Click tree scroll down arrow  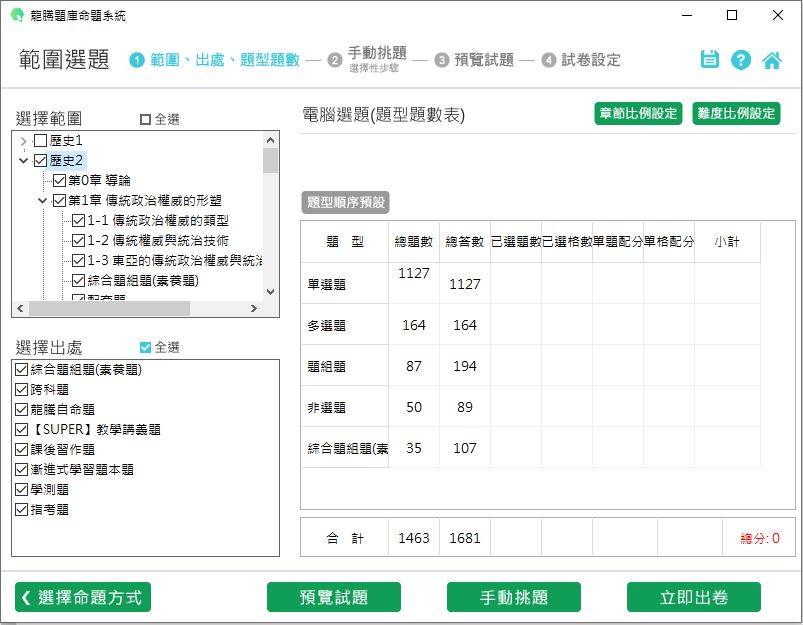click(270, 292)
